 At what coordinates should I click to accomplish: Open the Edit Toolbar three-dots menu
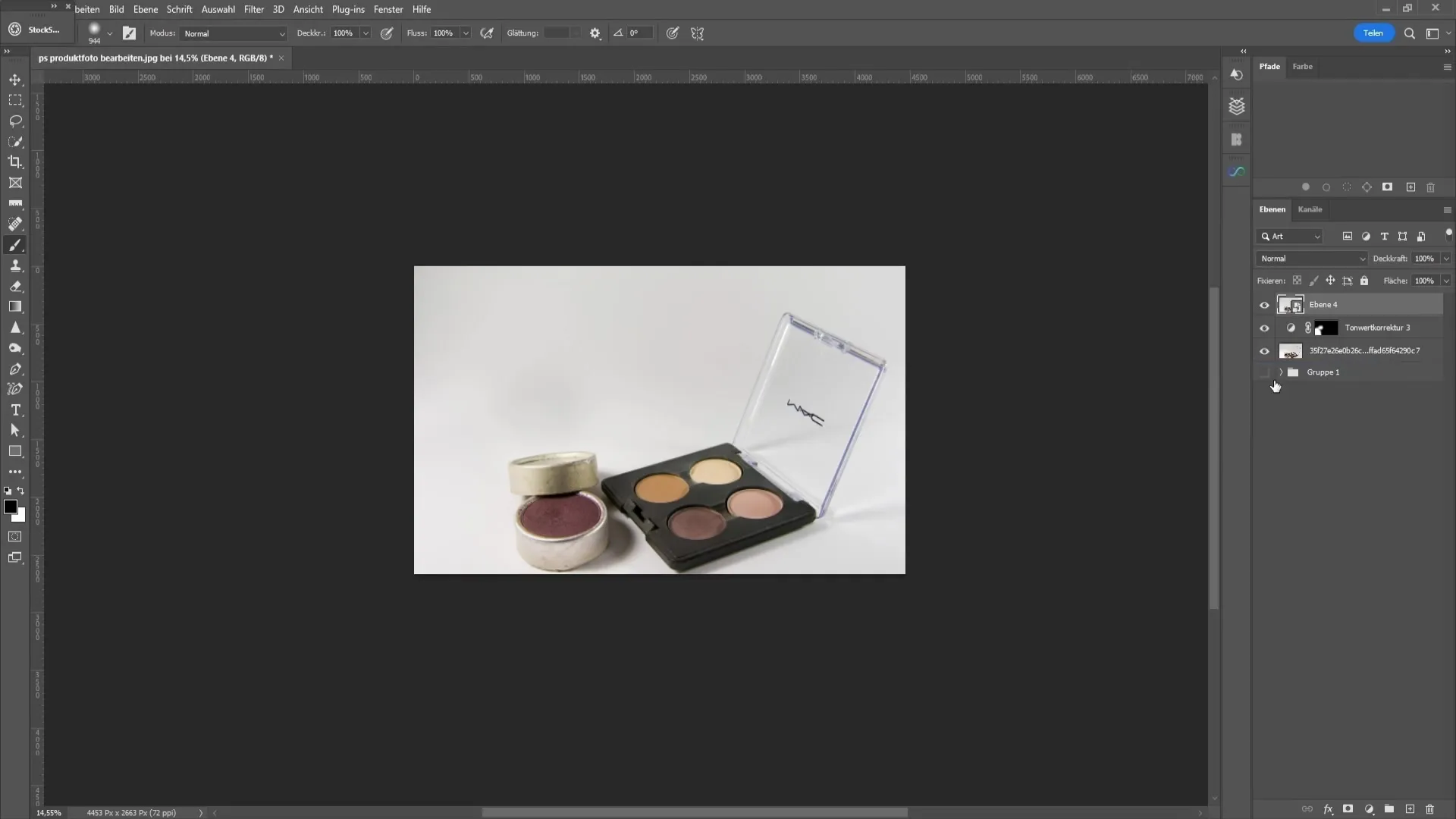click(15, 472)
